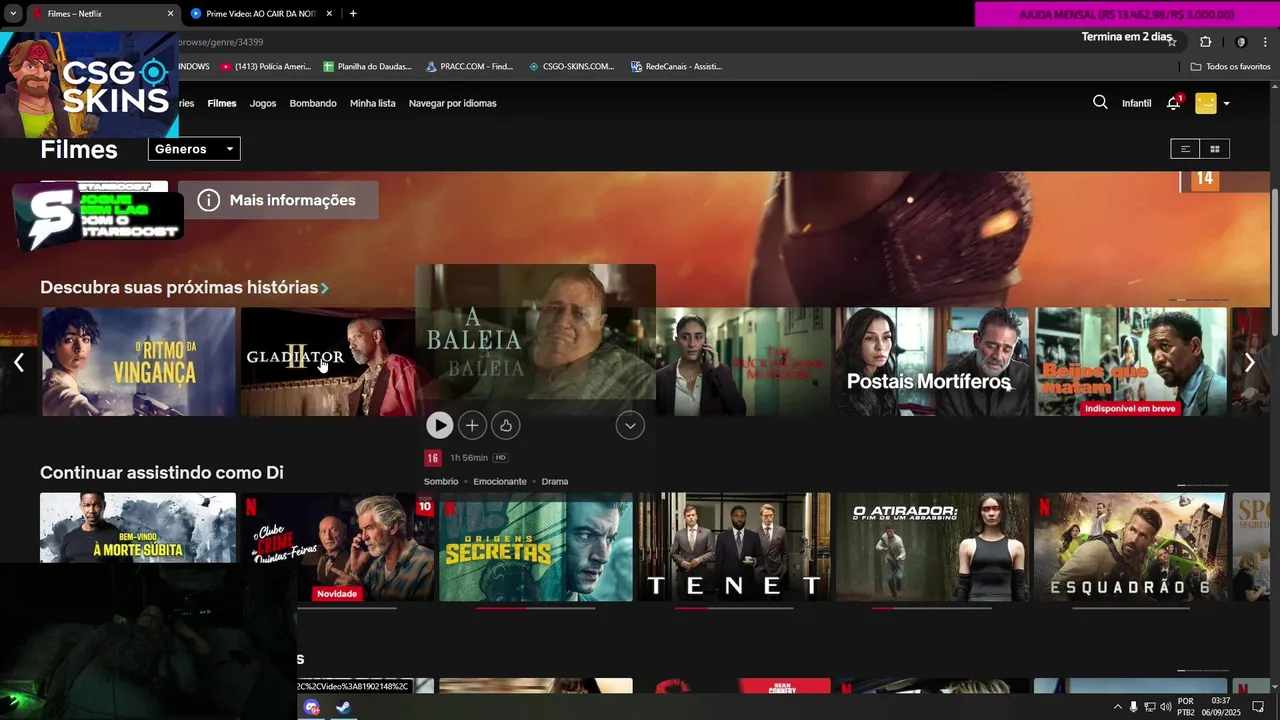The image size is (1280, 720).
Task: Open Discord icon on the taskbar
Action: [312, 707]
